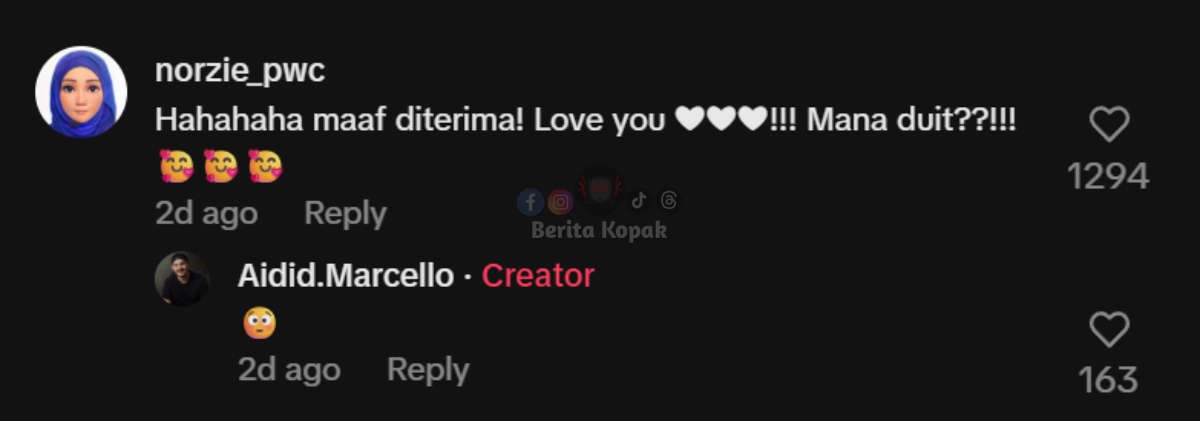1200x421 pixels.
Task: Click the 1294 like count
Action: 1108,177
